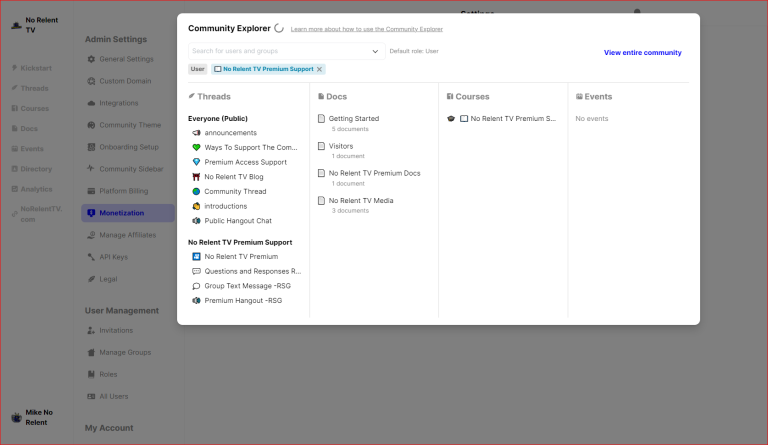Click the globe icon next to Community Thread
Viewport: 768px width, 445px height.
coord(196,191)
